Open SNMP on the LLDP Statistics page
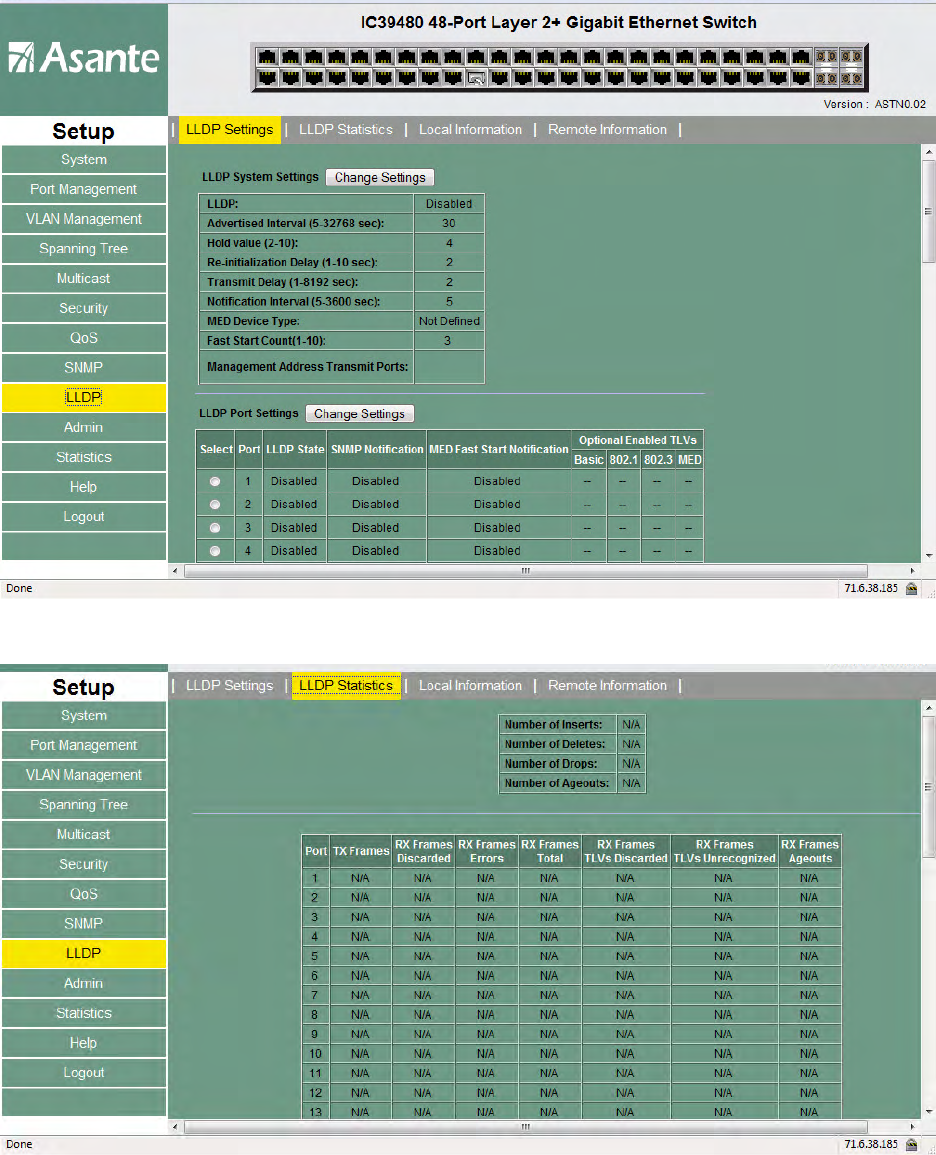The width and height of the screenshot is (936, 1155). tap(84, 924)
